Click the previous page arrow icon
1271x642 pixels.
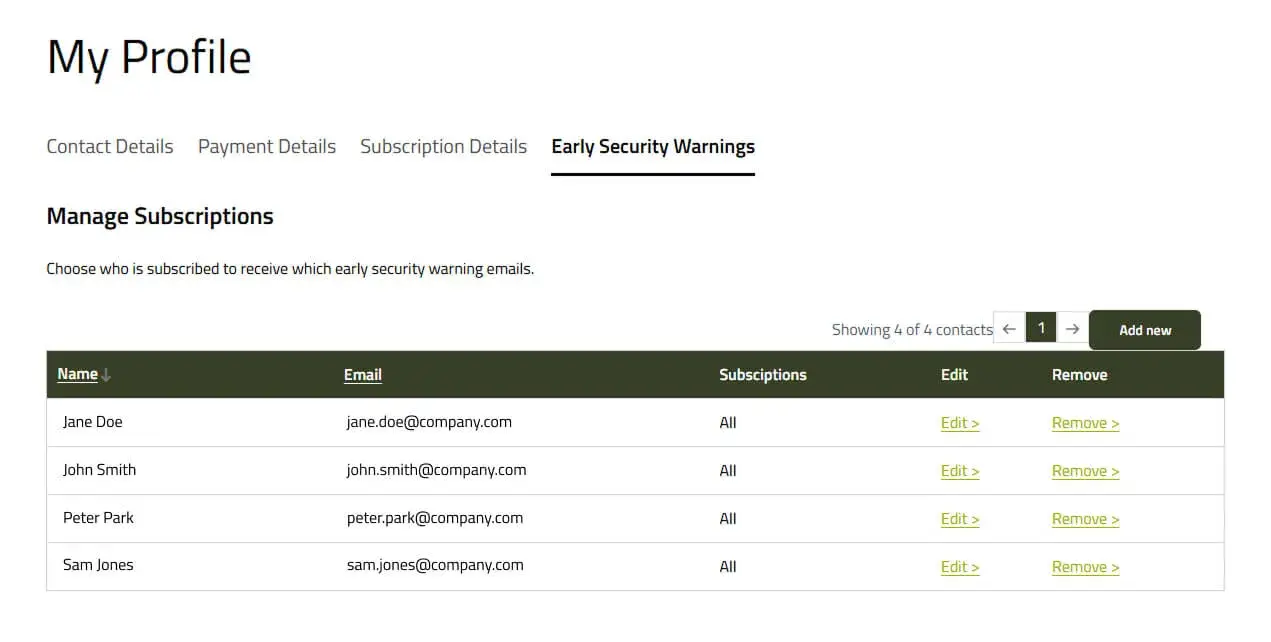(1009, 329)
